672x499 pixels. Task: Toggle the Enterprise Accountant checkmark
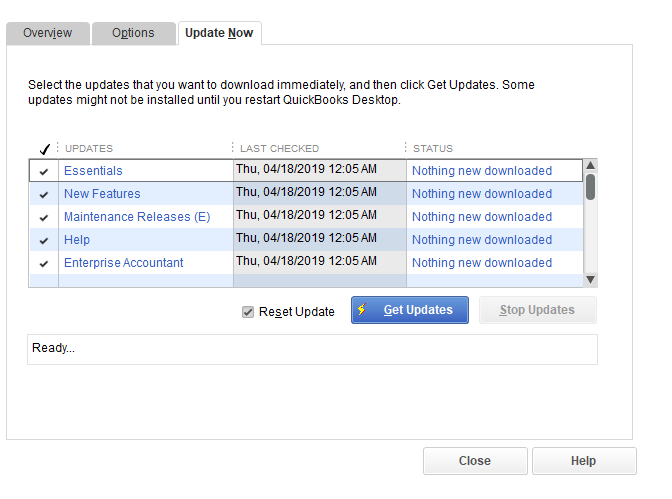click(x=44, y=264)
